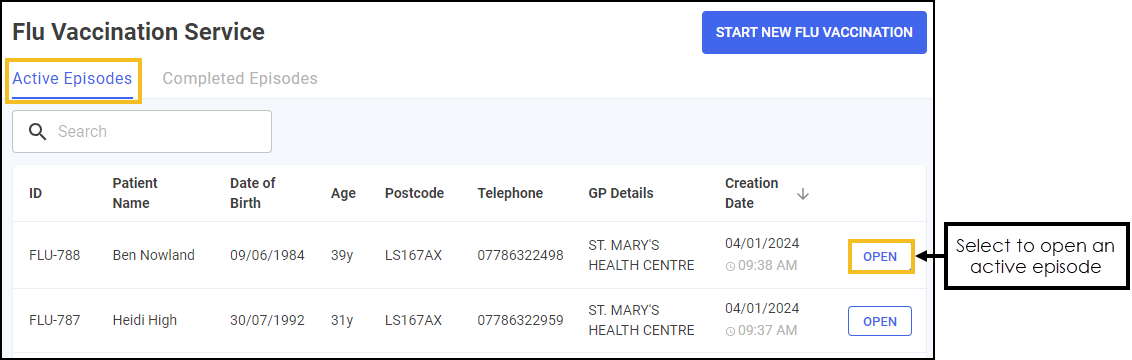Click the START NEW FLU VACCINATION button
1132x360 pixels.
814,32
